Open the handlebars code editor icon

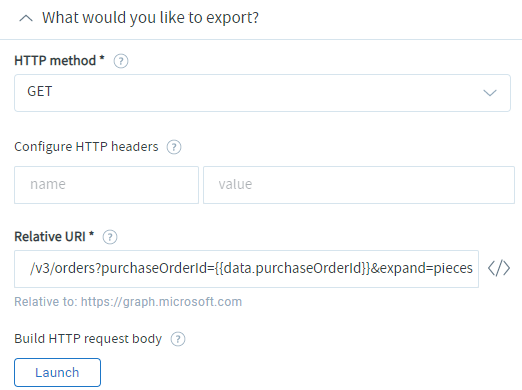click(499, 268)
